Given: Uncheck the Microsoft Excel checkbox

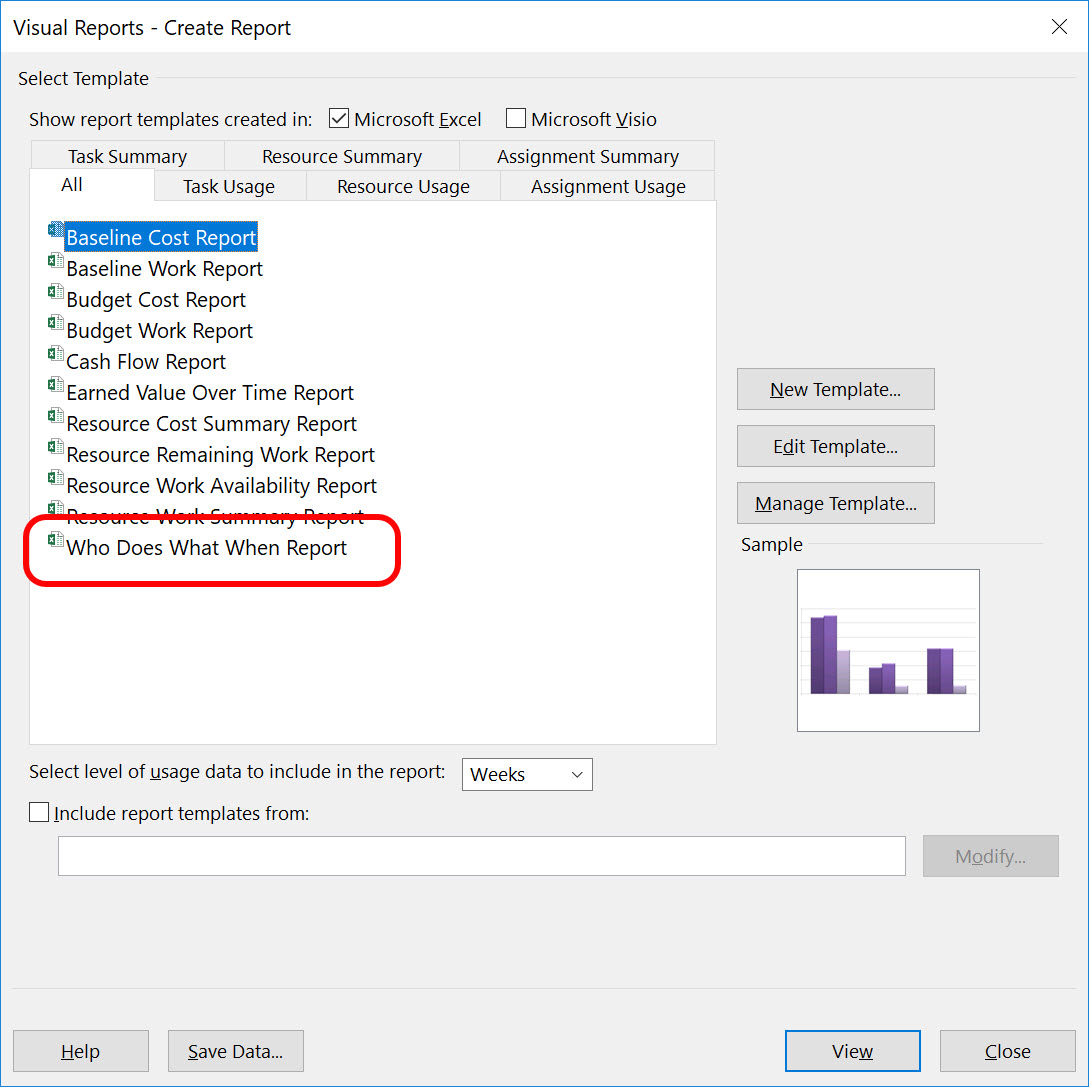Looking at the screenshot, I should click(x=339, y=118).
